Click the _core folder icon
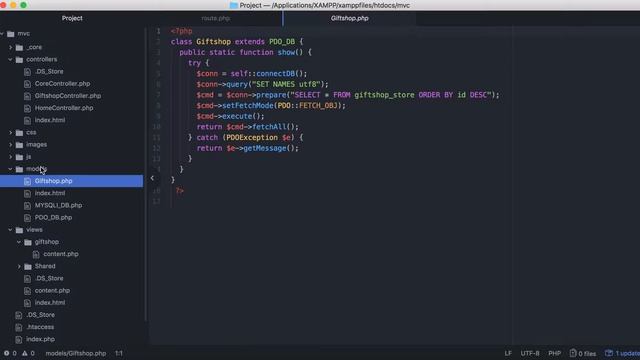640x360 pixels. click(x=19, y=47)
